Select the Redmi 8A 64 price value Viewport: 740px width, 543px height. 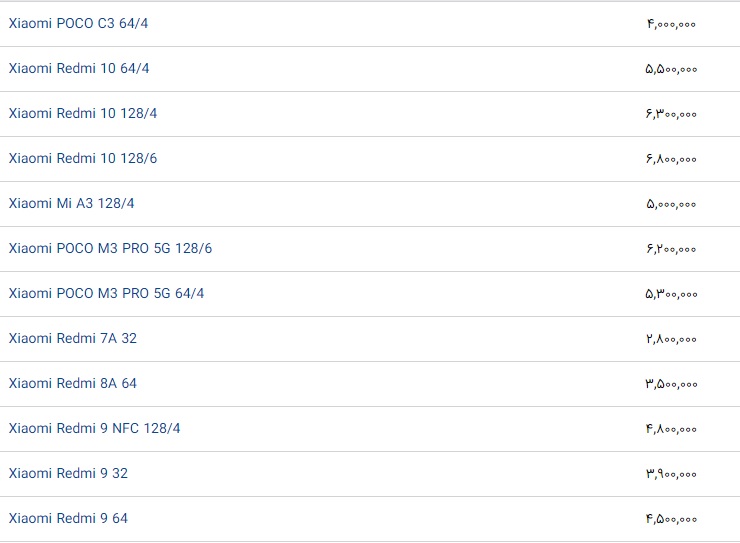point(671,383)
